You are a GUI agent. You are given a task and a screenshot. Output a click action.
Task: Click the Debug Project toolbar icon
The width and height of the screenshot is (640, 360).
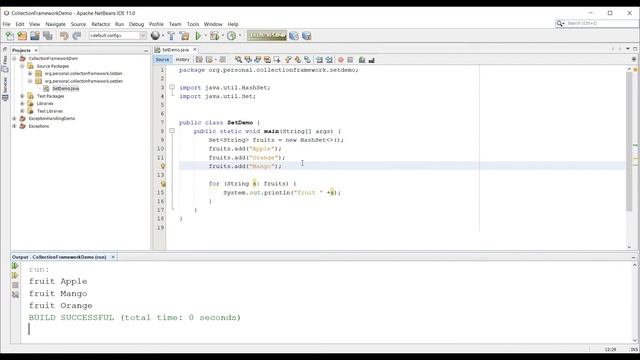pos(214,36)
